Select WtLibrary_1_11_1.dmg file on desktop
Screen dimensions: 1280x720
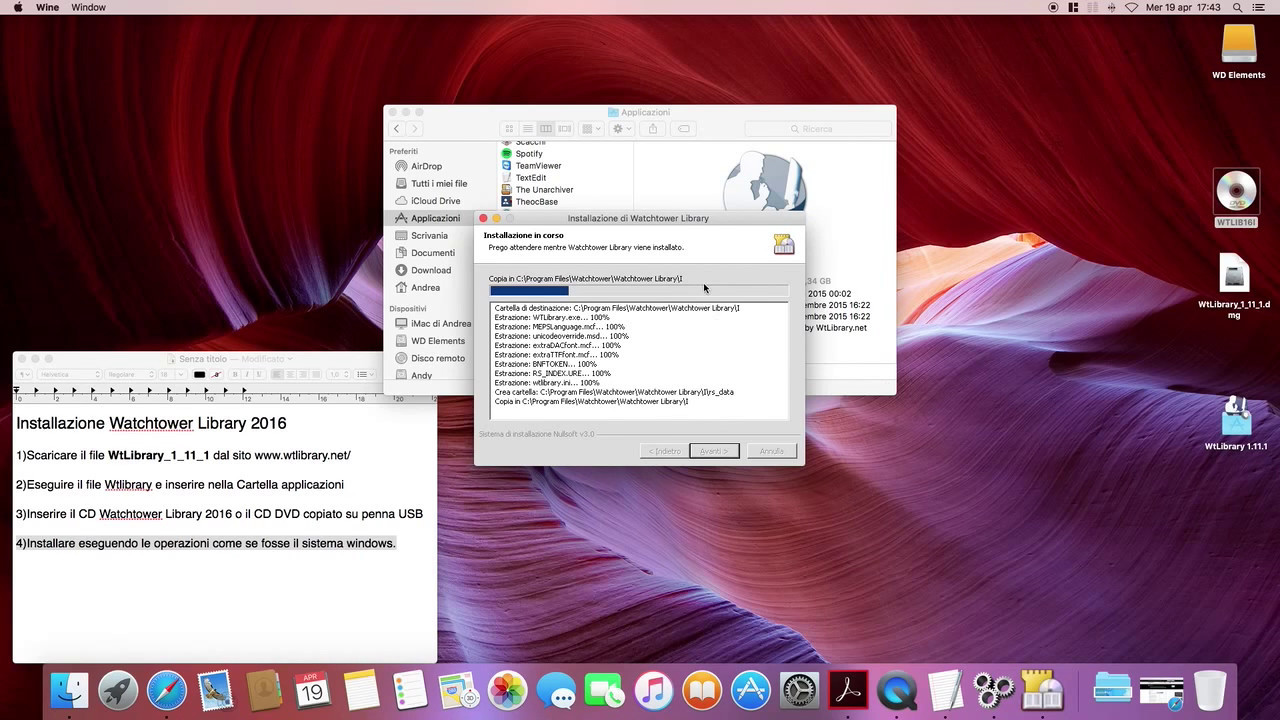pyautogui.click(x=1235, y=287)
